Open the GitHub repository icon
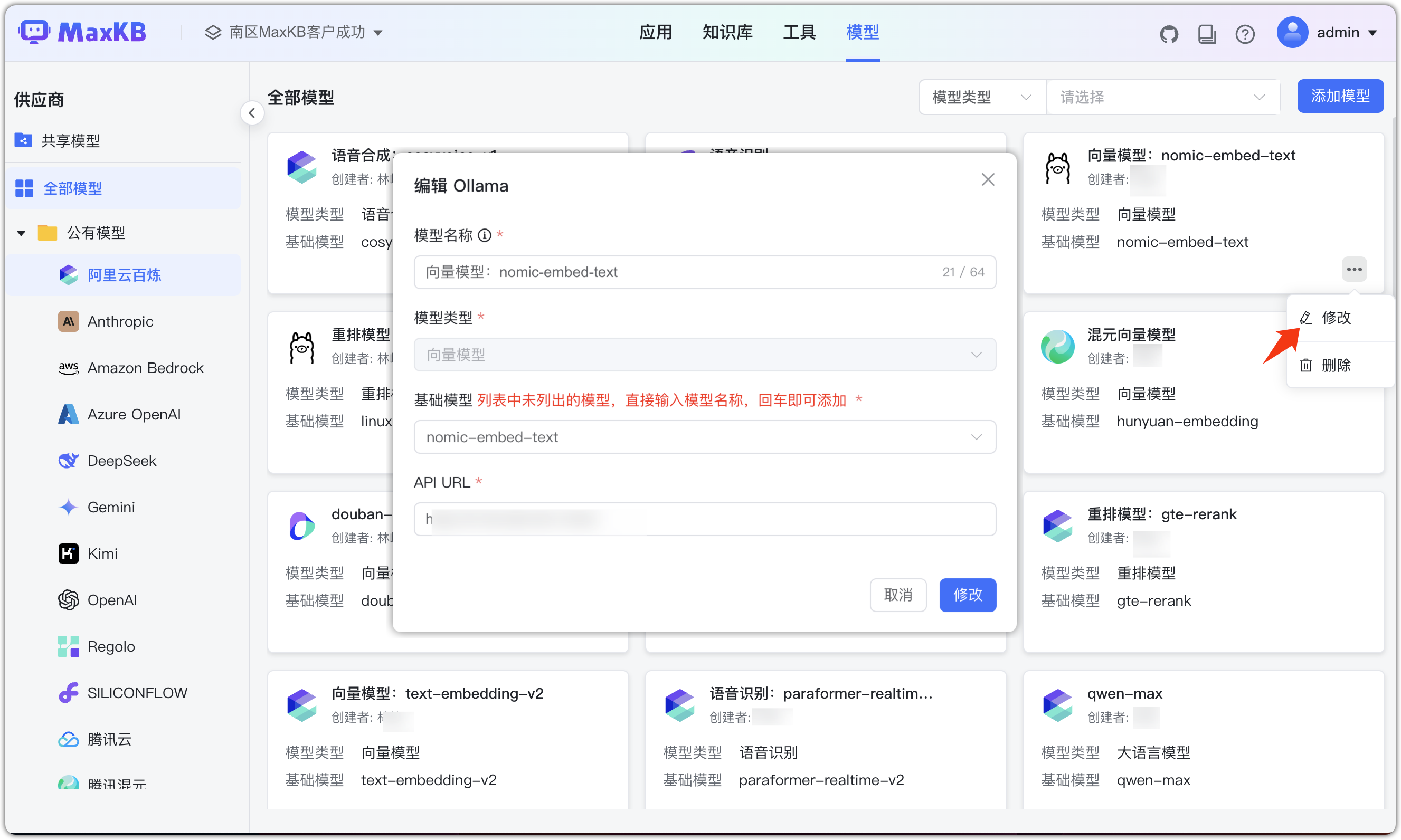 (x=1169, y=34)
